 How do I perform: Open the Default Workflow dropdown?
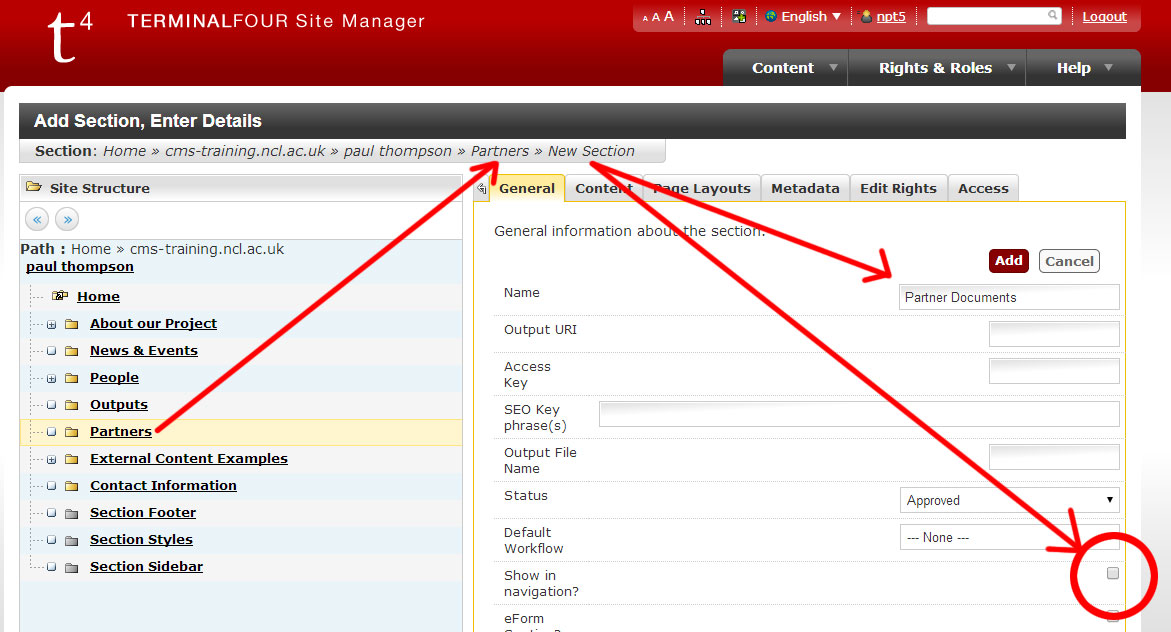coord(1009,537)
